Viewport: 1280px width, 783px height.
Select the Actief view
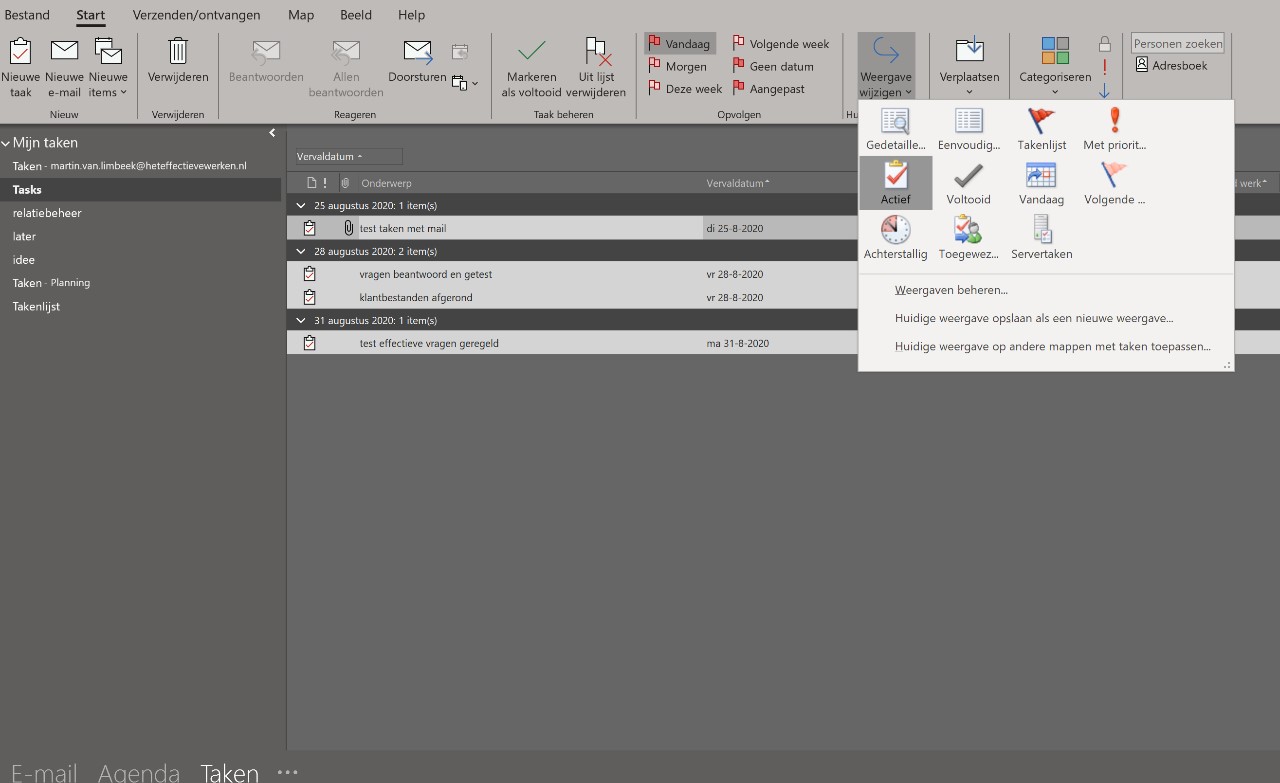[896, 183]
